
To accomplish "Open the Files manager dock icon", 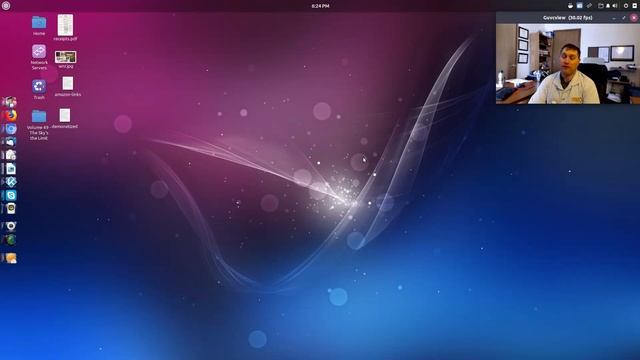I will (11, 155).
